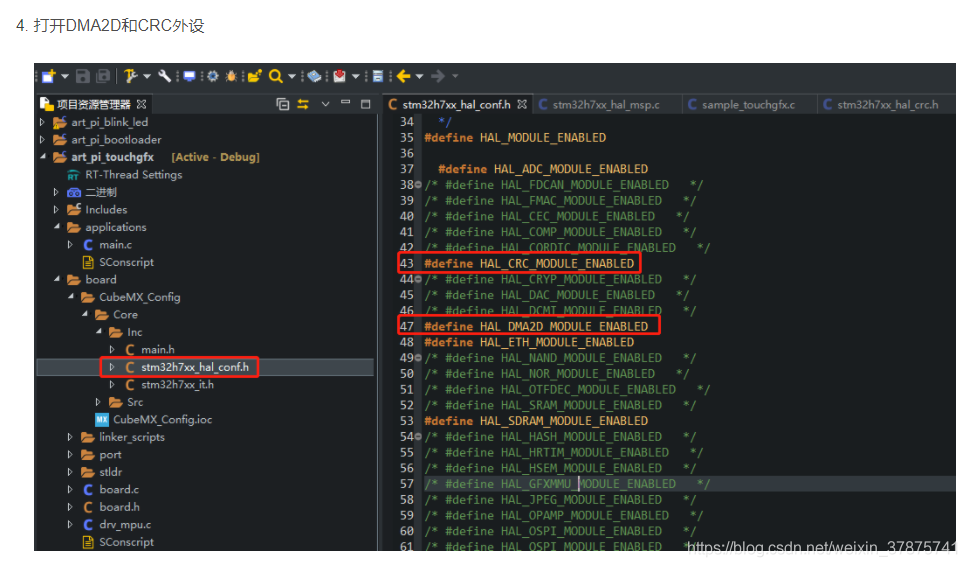Click the open folder toolbar icon
Image resolution: width=967 pixels, height=567 pixels.
[255, 76]
